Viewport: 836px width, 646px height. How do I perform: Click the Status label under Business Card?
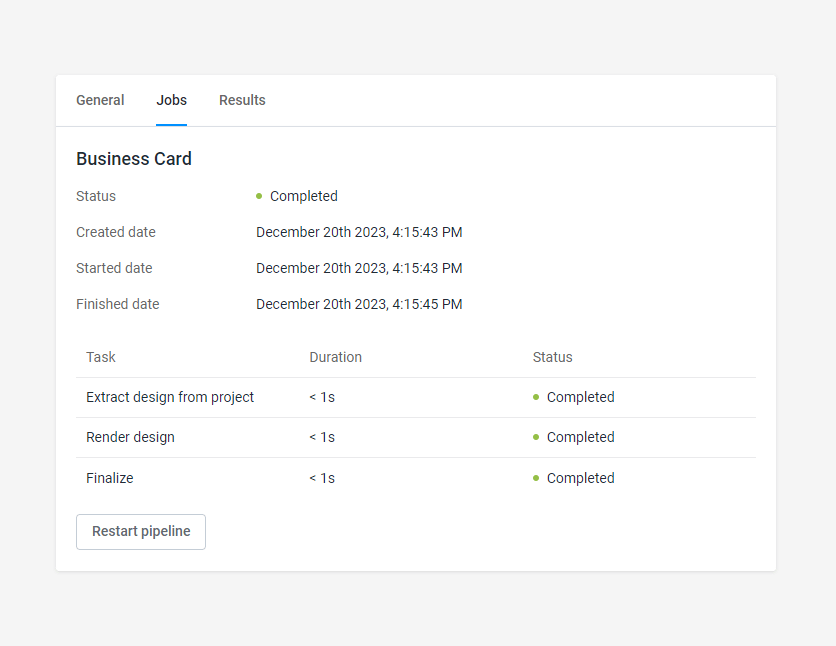click(96, 196)
